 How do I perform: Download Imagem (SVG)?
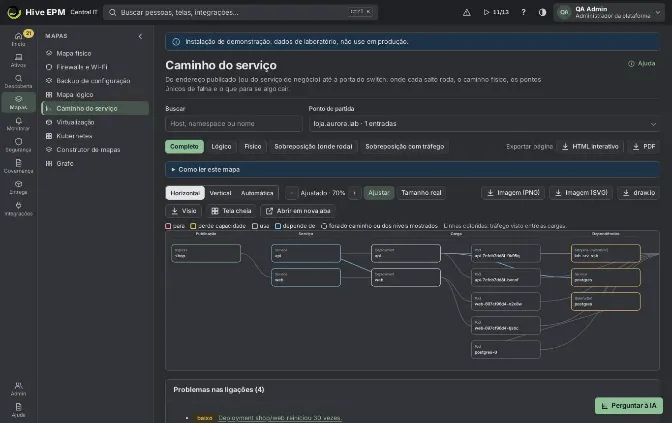pyautogui.click(x=581, y=193)
